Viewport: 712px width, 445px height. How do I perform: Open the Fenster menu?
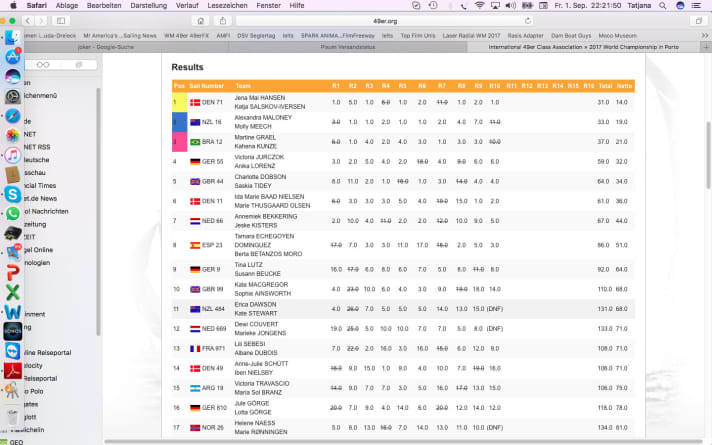[x=268, y=5]
